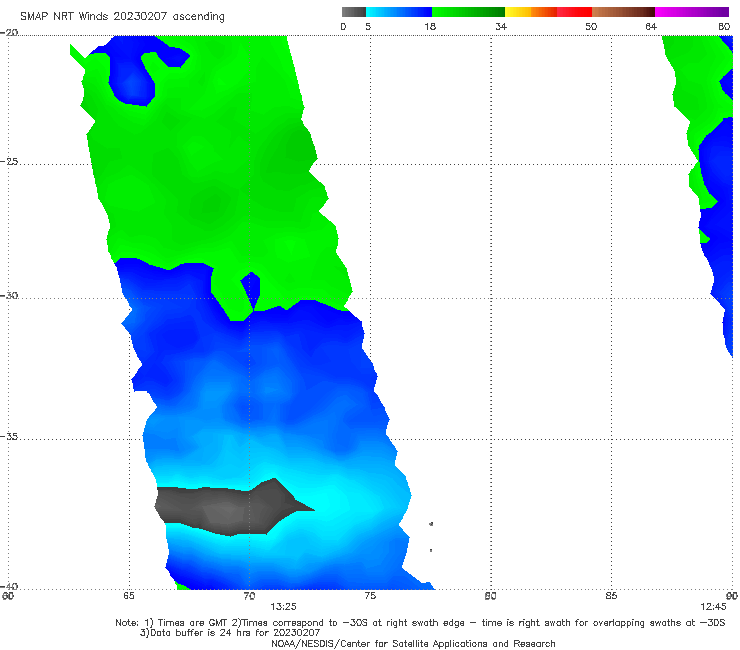The height and width of the screenshot is (650, 740).
Task: Click the 'Note: 1) Times are GMT' line
Action: pos(420,623)
